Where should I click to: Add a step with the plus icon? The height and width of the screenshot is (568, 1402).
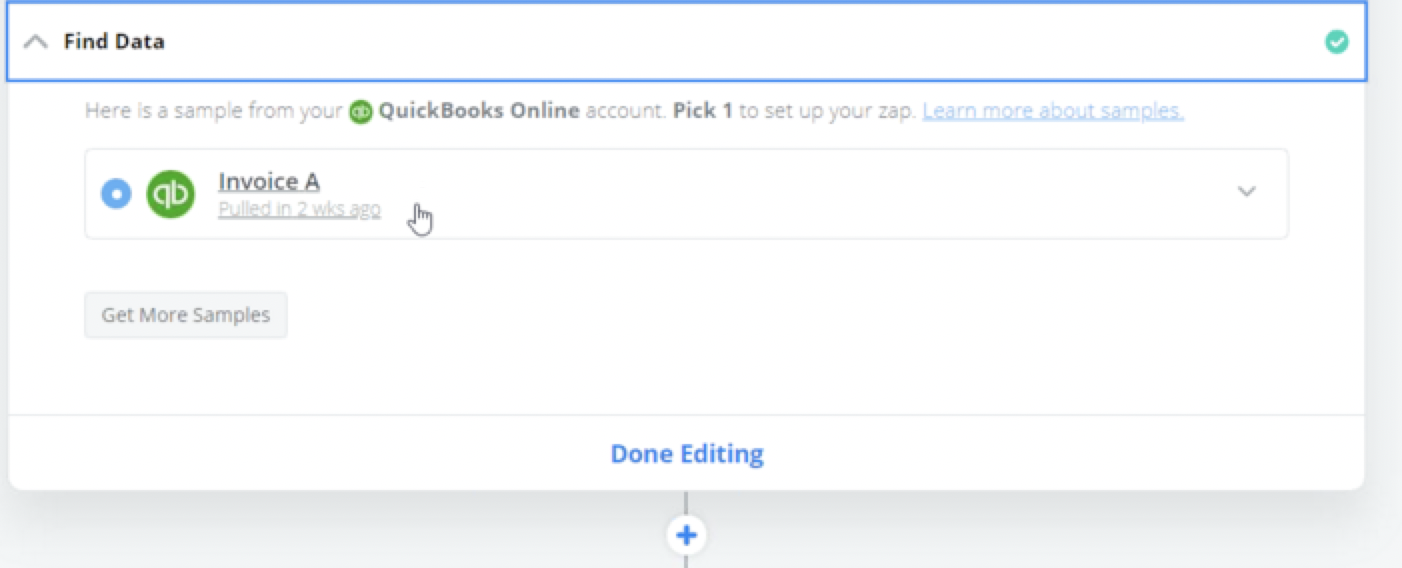tap(686, 536)
